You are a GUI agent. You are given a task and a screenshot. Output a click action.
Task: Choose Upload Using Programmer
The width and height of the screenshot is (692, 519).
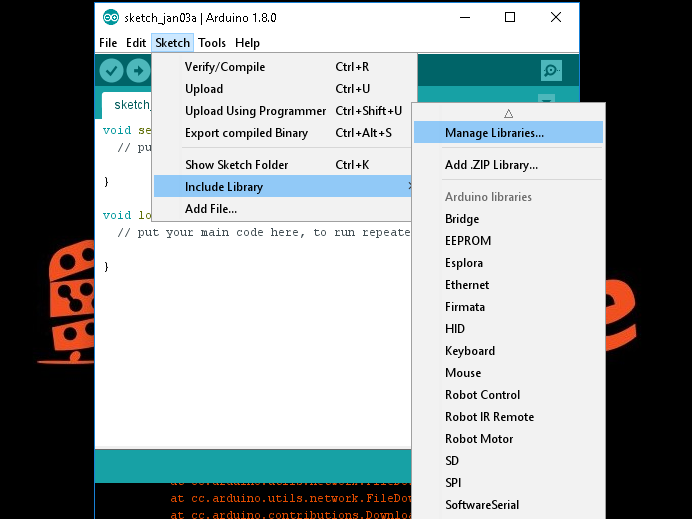[x=282, y=111]
